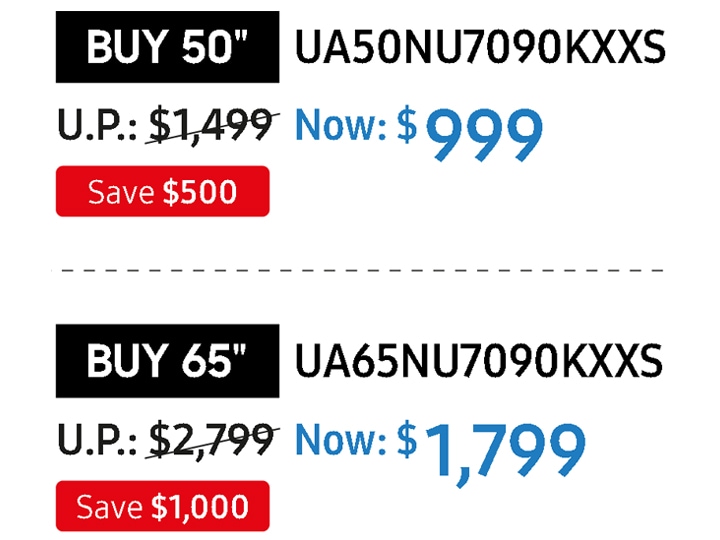Click the U.P.: label above Save $500
This screenshot has height=540, width=720.
[97, 125]
